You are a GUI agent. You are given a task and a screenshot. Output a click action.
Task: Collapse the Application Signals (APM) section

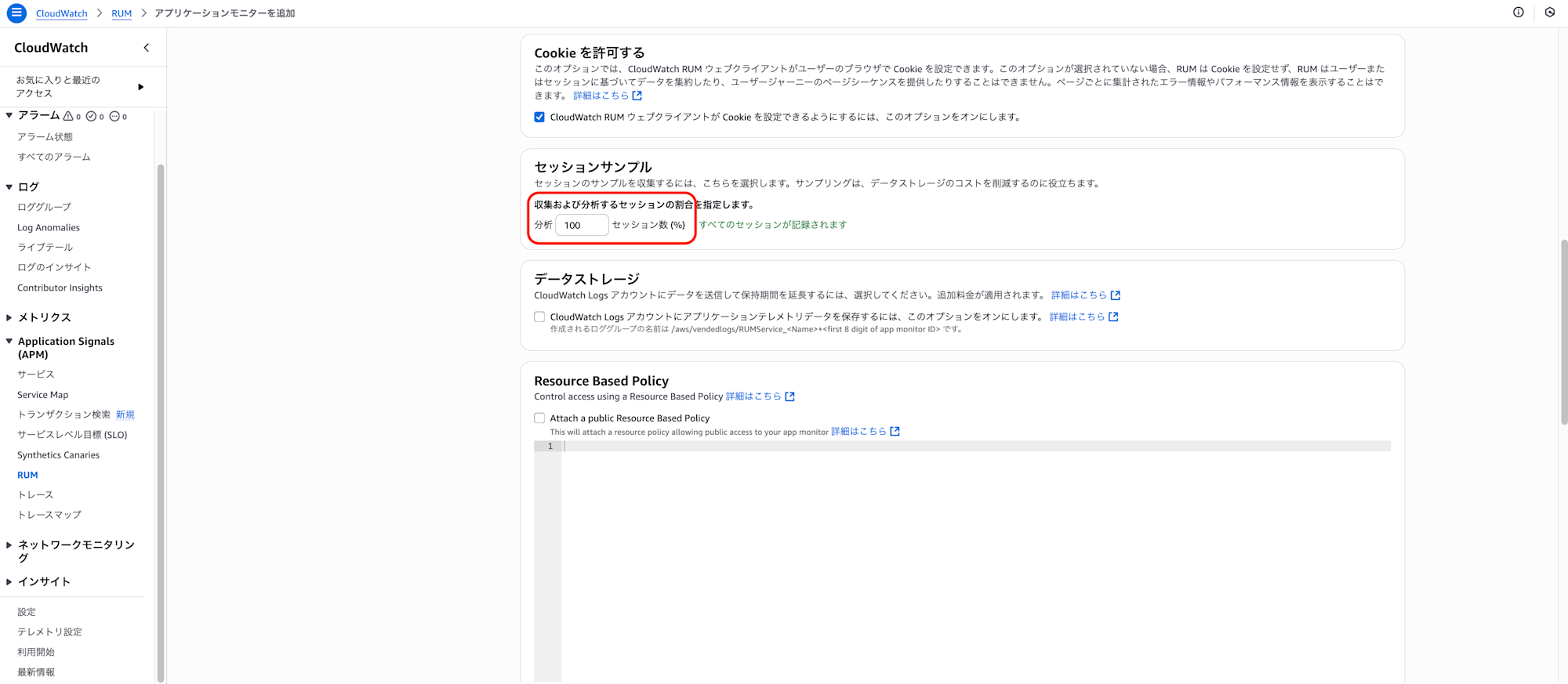[x=9, y=342]
